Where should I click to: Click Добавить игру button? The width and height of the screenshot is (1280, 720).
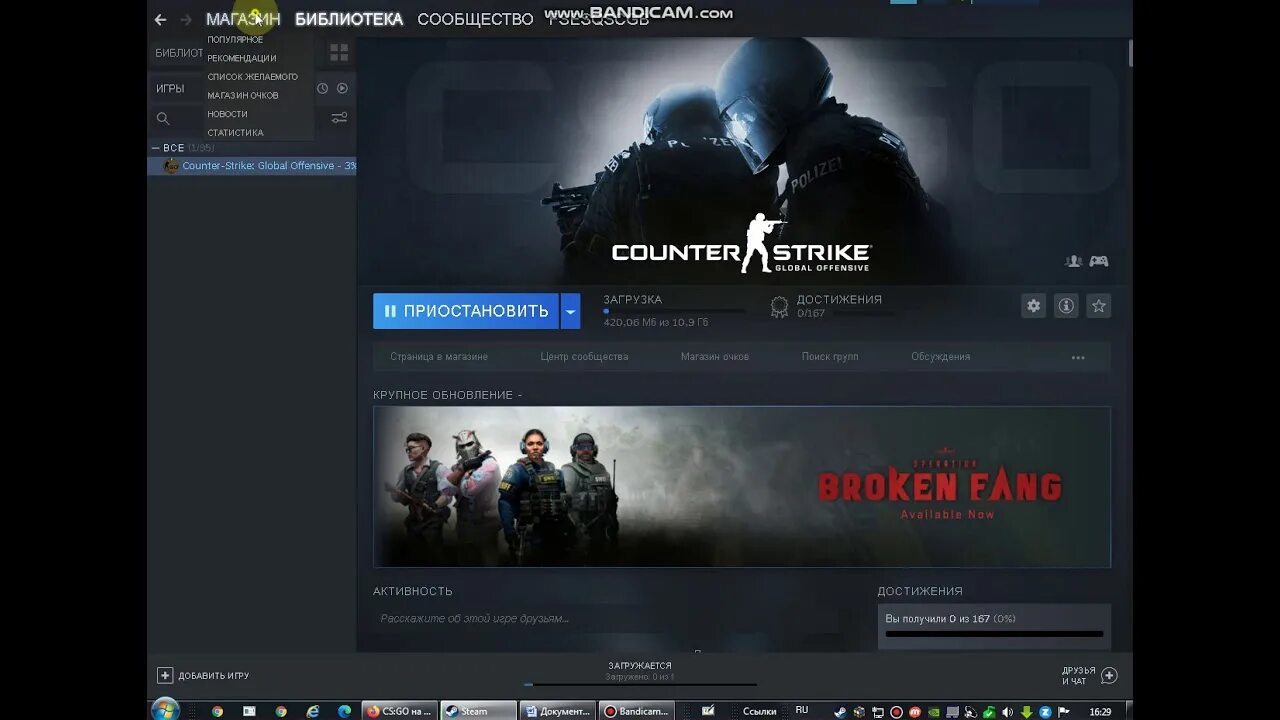203,675
